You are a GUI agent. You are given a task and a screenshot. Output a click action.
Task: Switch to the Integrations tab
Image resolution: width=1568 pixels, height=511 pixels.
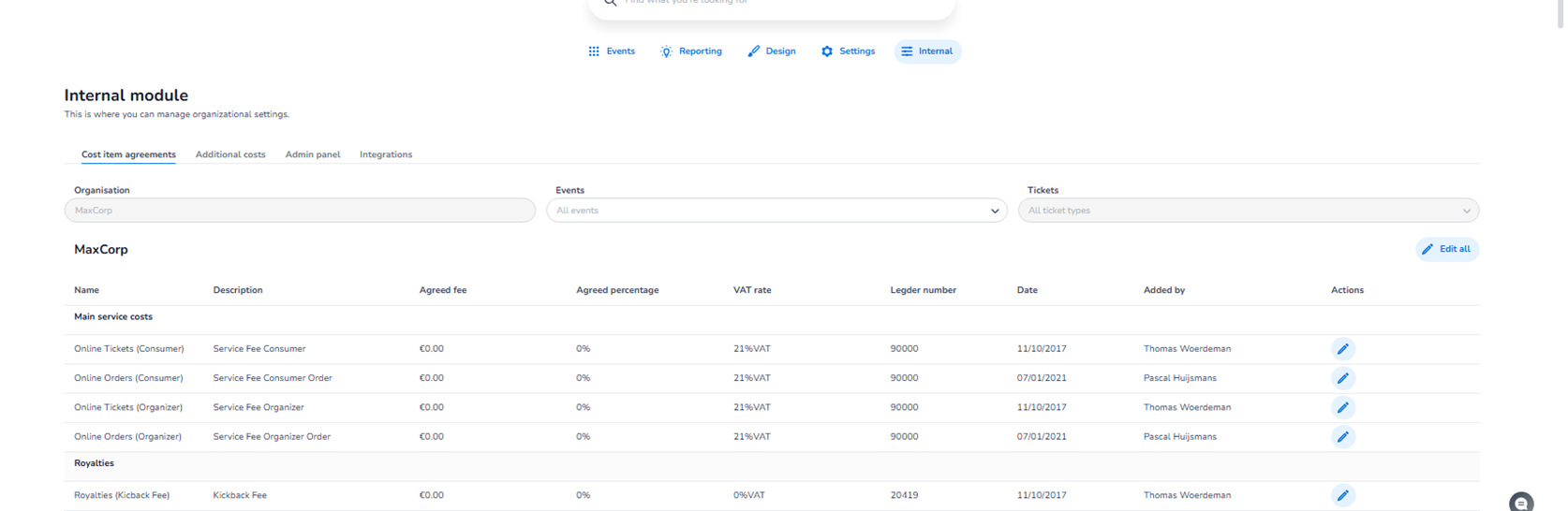coord(386,154)
